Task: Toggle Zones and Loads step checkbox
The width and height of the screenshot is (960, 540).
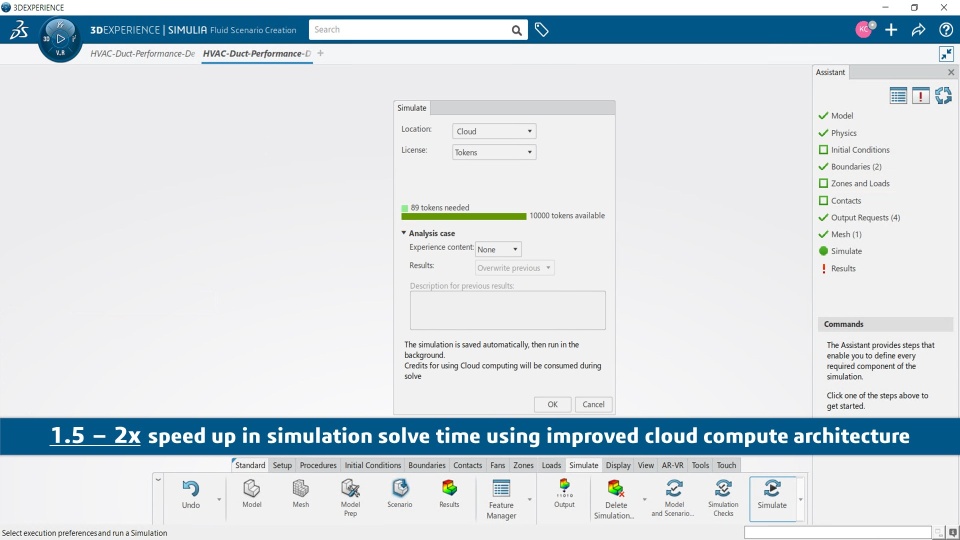Action: click(x=823, y=183)
